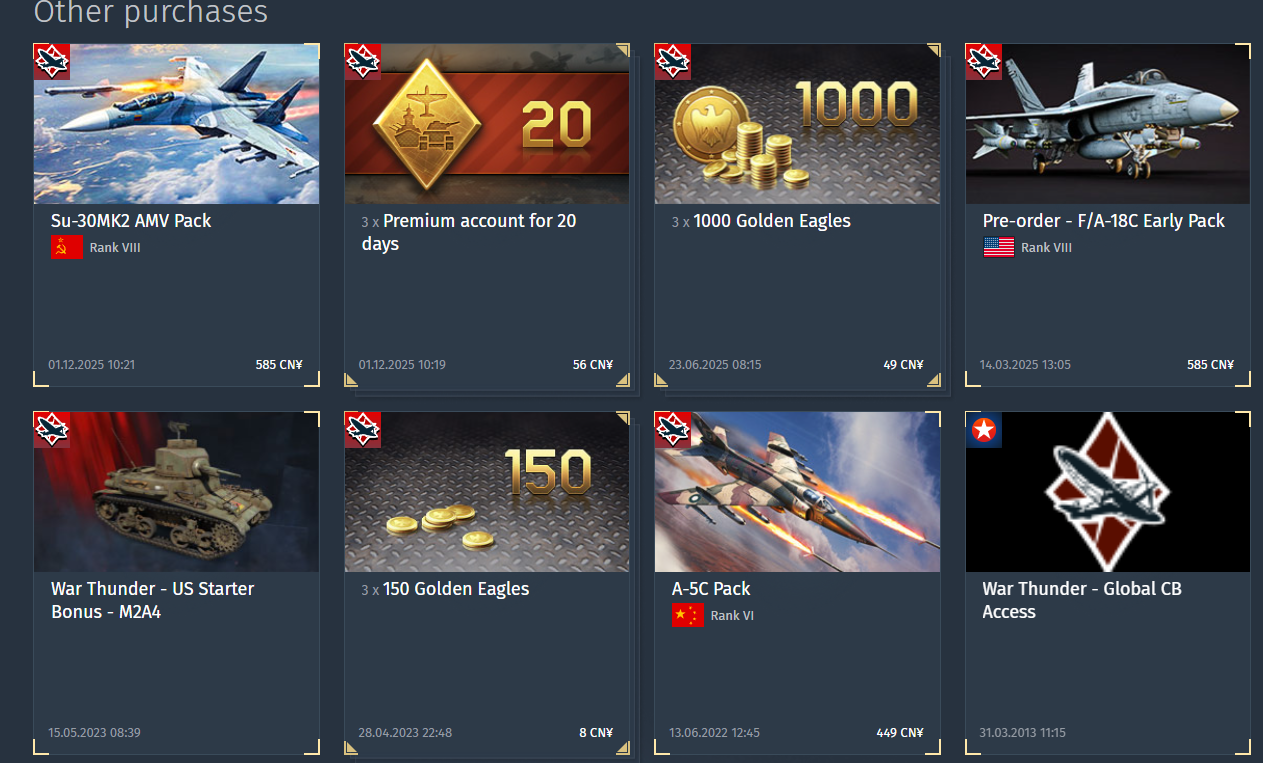
Task: Click the War Thunder badge on M2A4 Starter card
Action: [x=51, y=430]
